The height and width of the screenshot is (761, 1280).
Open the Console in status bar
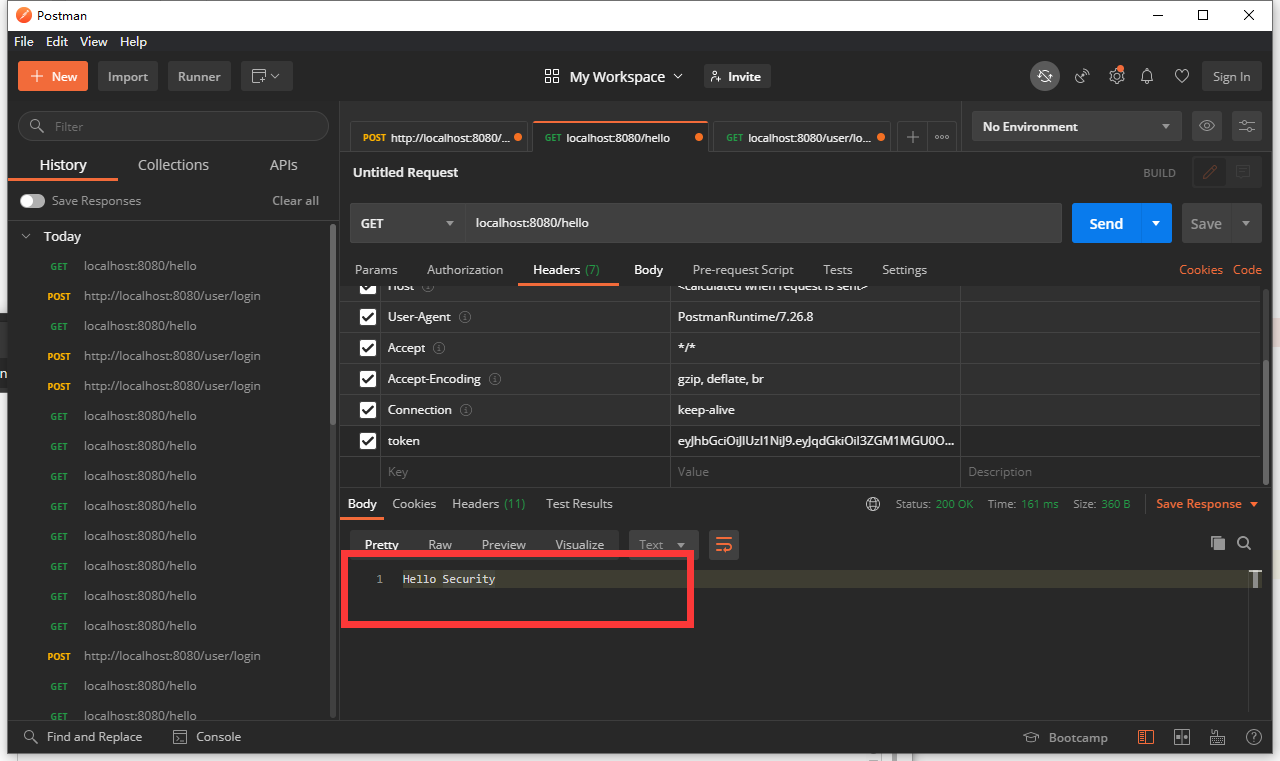pos(207,737)
